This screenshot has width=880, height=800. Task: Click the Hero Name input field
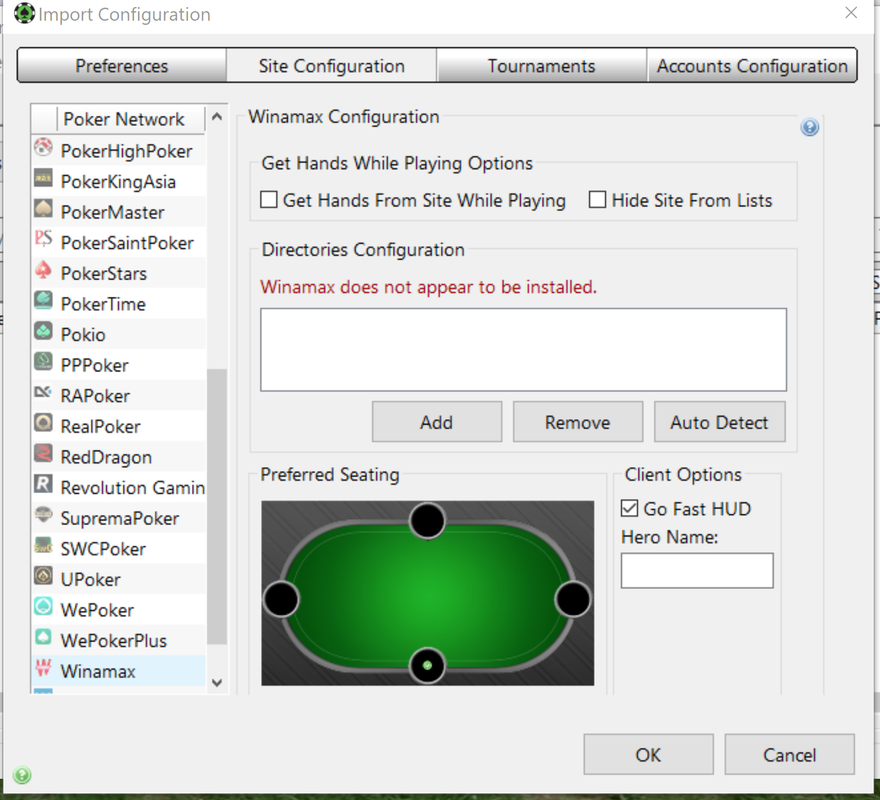[x=697, y=570]
